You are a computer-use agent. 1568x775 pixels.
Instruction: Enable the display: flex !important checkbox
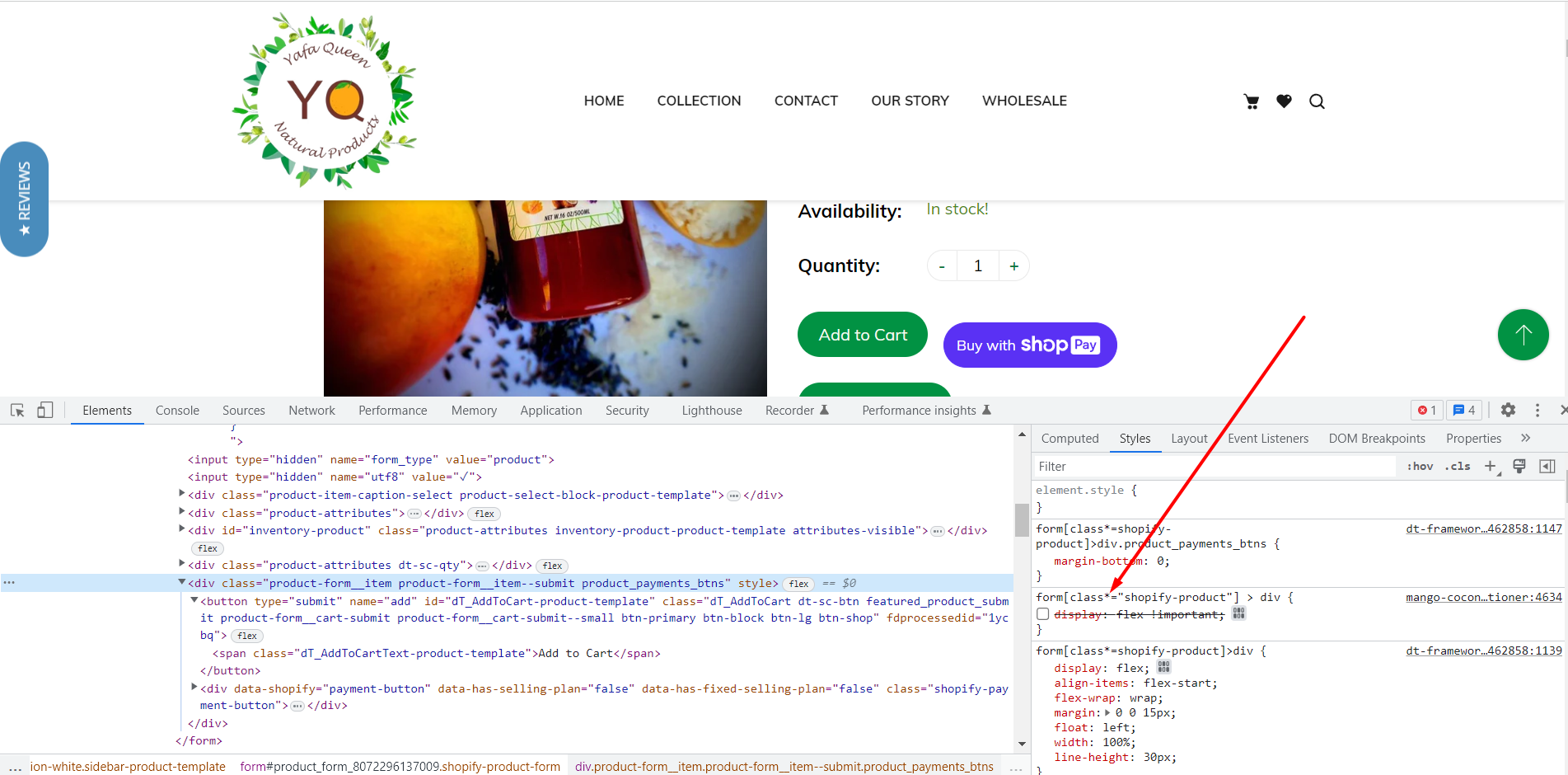coord(1043,614)
